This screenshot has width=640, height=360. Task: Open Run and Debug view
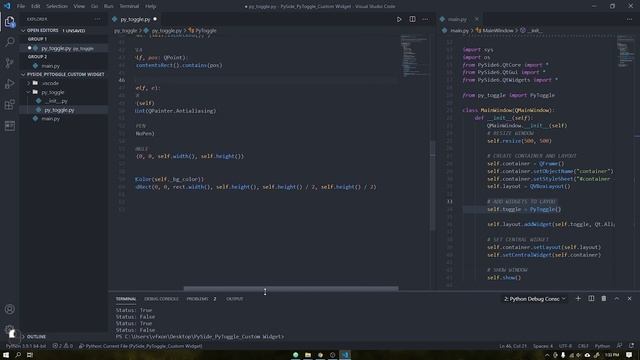(x=10, y=84)
